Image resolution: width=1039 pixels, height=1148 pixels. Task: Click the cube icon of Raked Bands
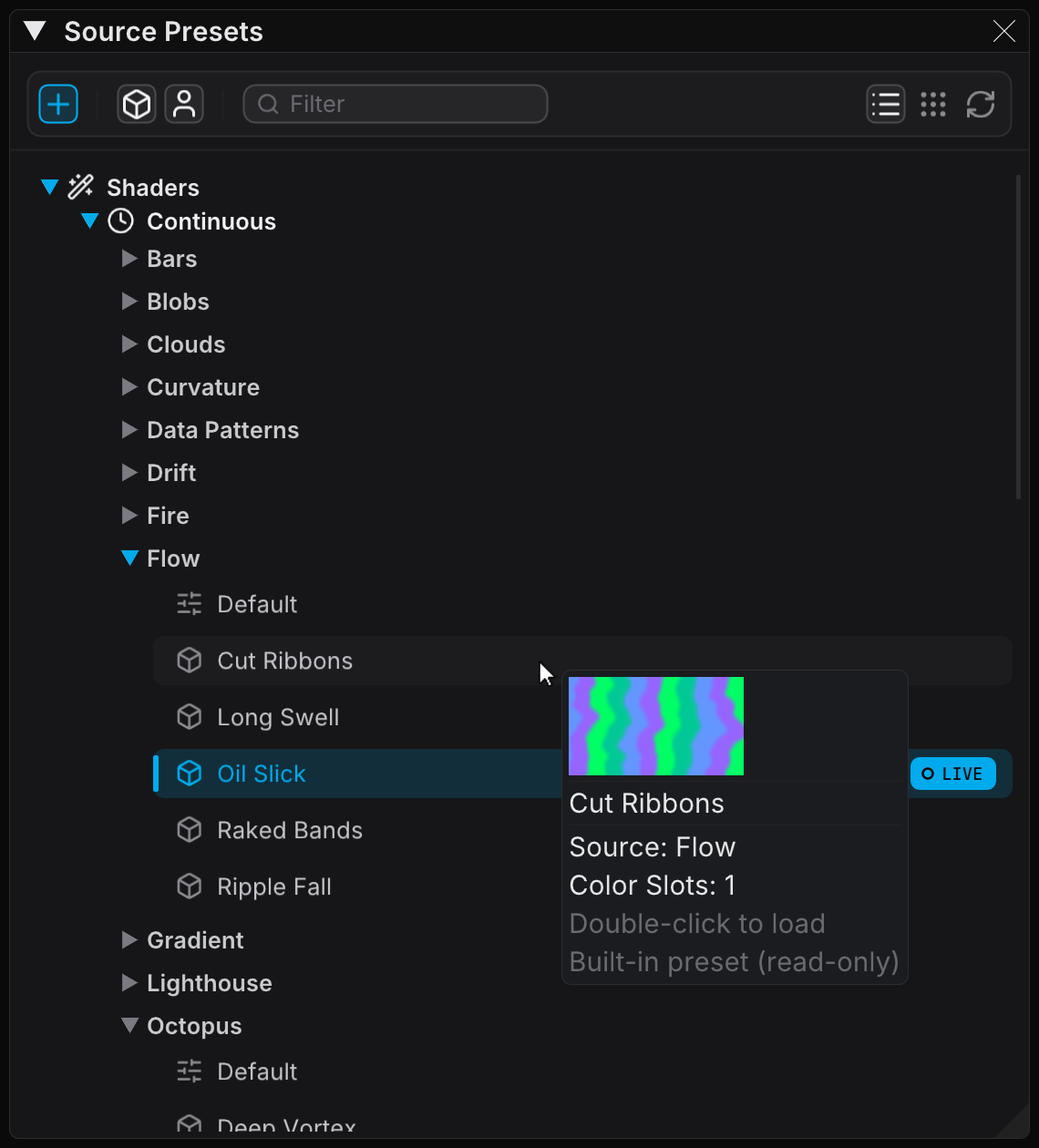pyautogui.click(x=190, y=830)
